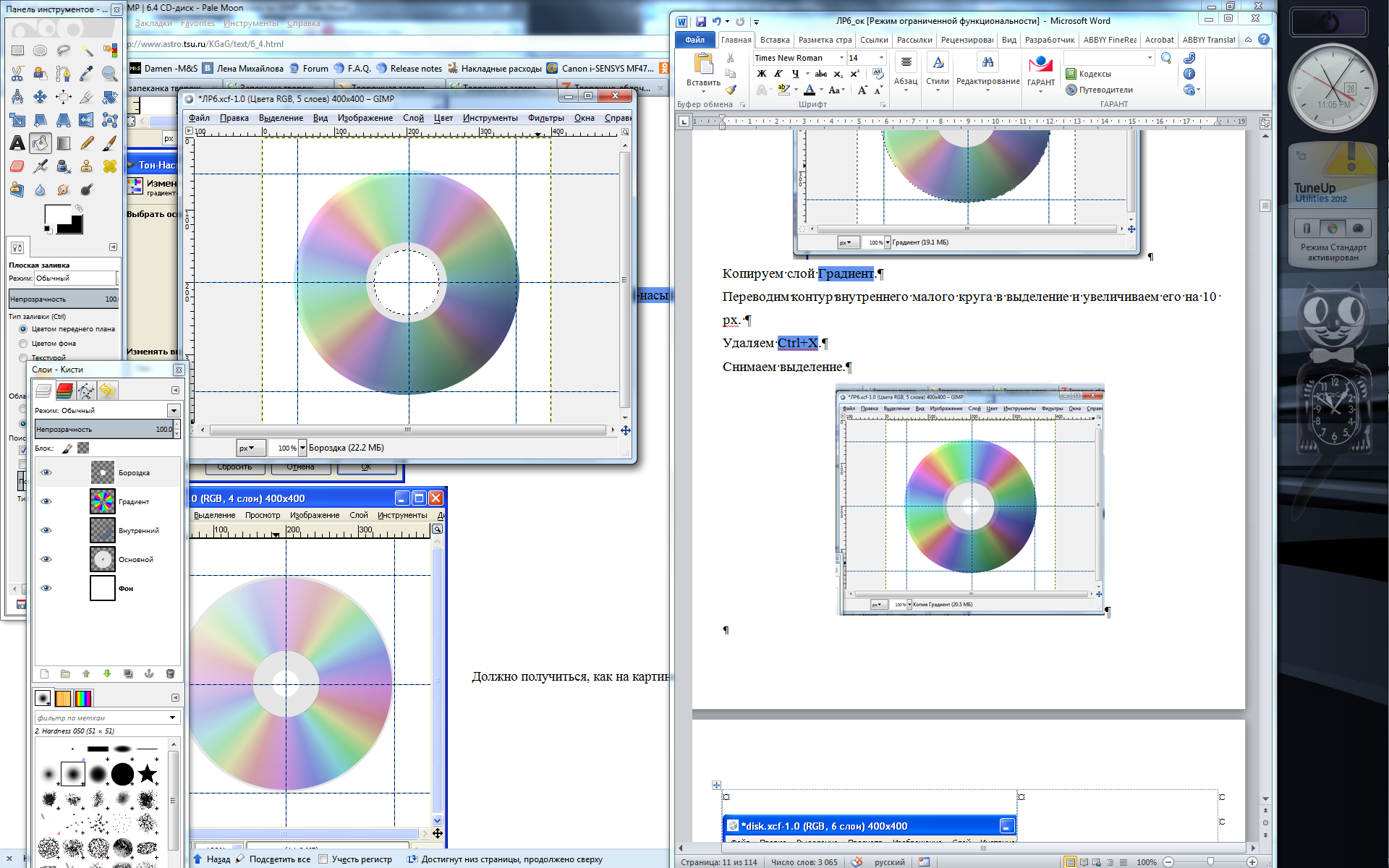Hide the Внутренний layer
Viewport: 1389px width, 868px height.
(x=46, y=530)
